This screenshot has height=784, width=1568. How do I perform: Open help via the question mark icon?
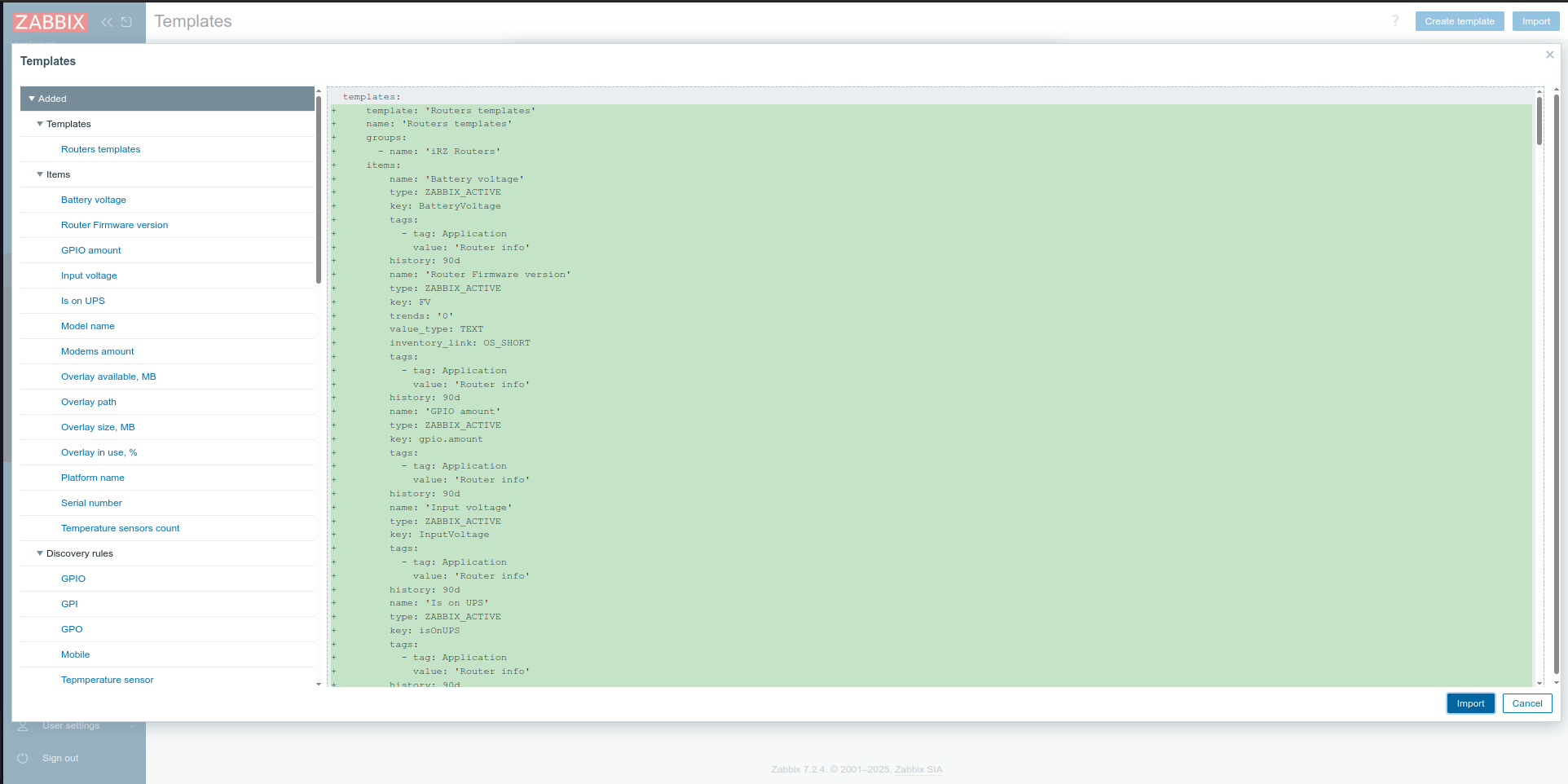pyautogui.click(x=1394, y=21)
